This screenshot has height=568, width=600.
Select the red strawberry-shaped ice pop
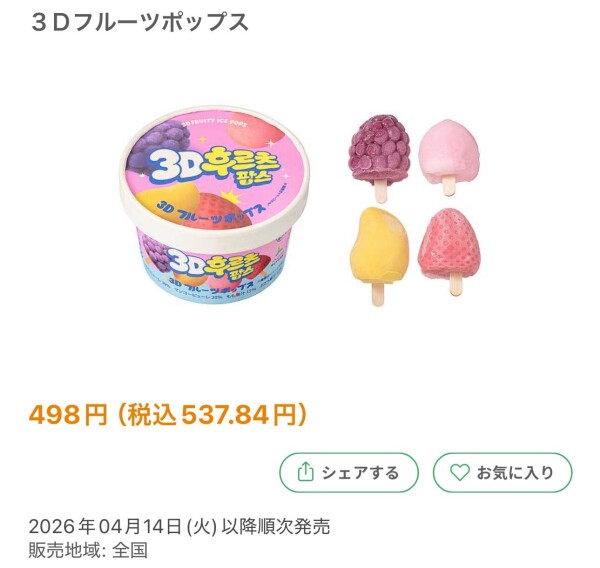(449, 251)
